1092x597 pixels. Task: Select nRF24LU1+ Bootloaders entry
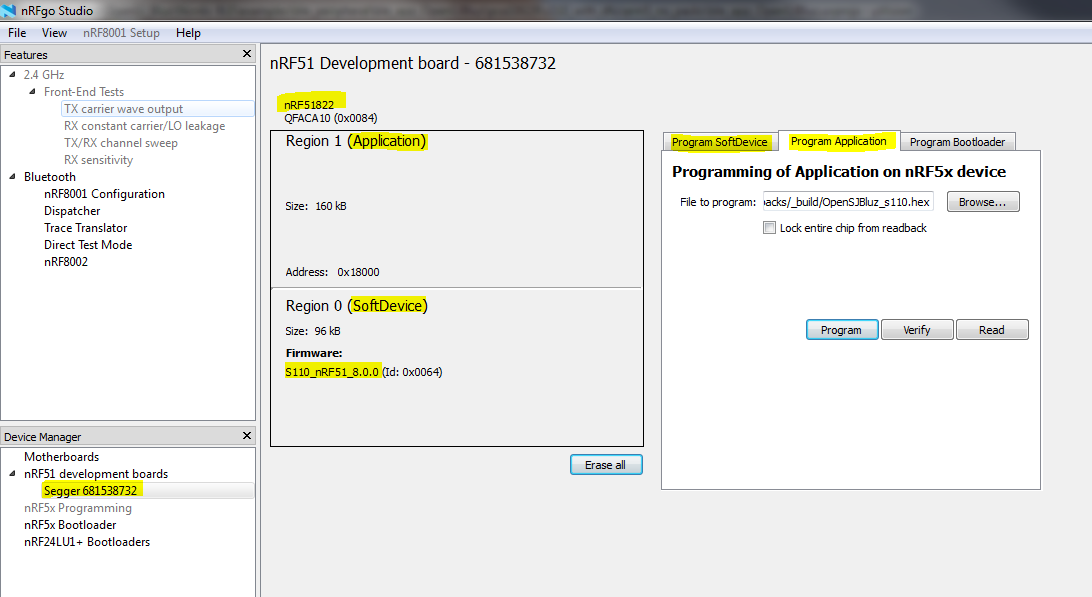(87, 542)
